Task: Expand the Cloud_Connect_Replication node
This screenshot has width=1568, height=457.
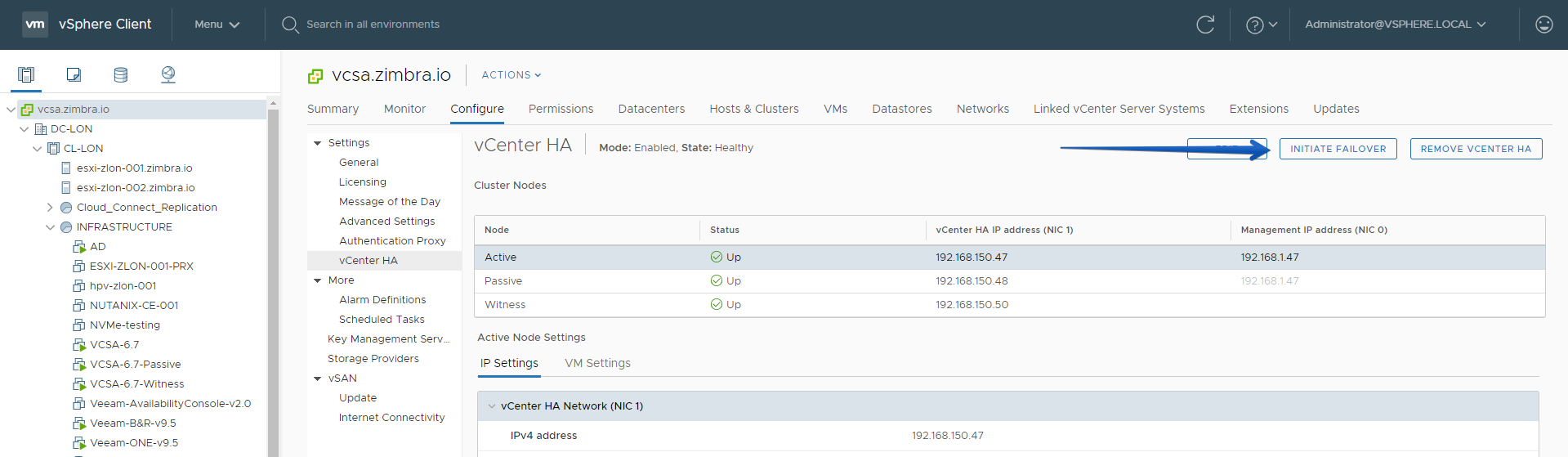Action: point(50,208)
